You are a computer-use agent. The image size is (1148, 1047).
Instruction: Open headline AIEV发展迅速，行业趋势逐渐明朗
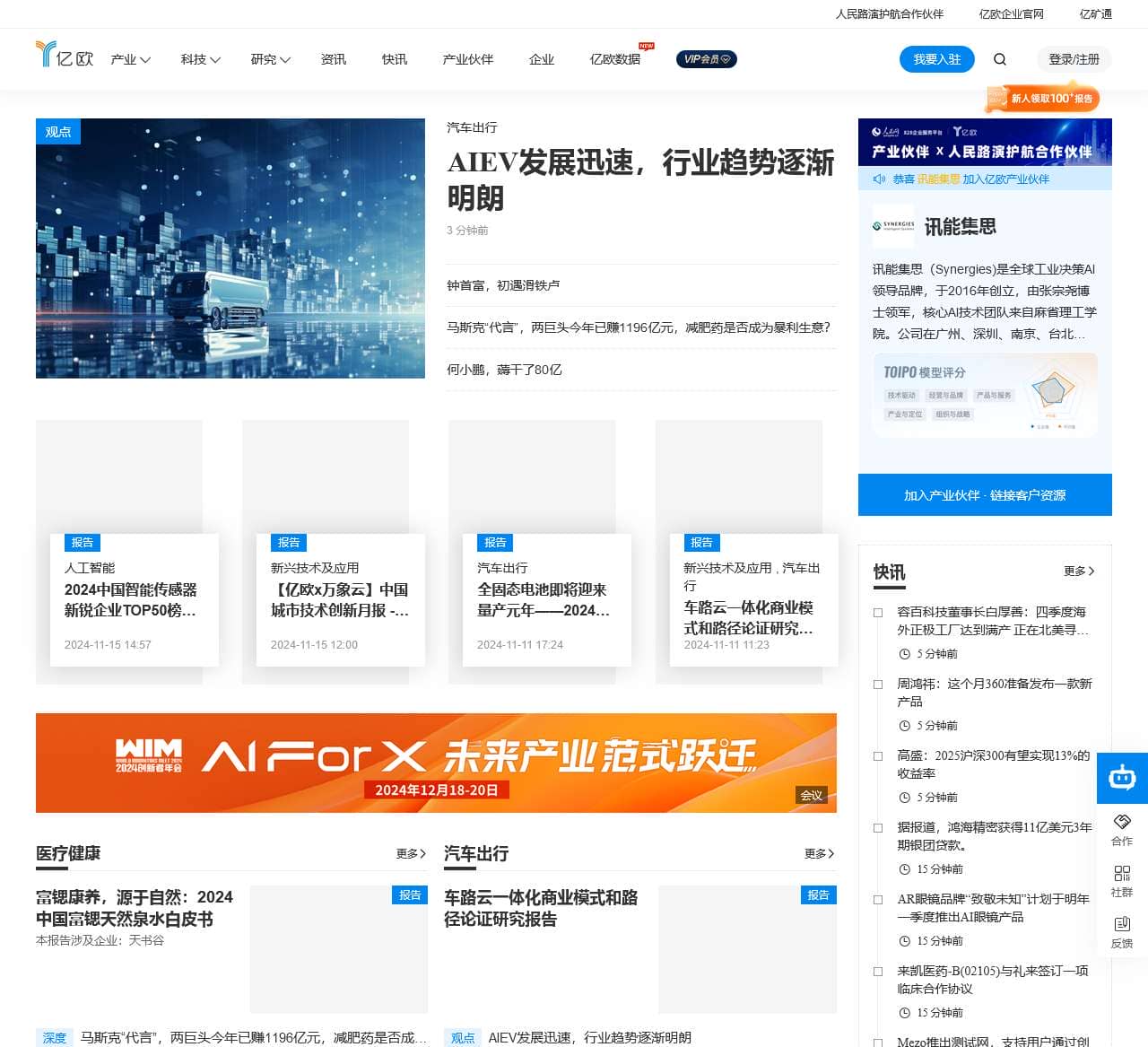pyautogui.click(x=640, y=179)
